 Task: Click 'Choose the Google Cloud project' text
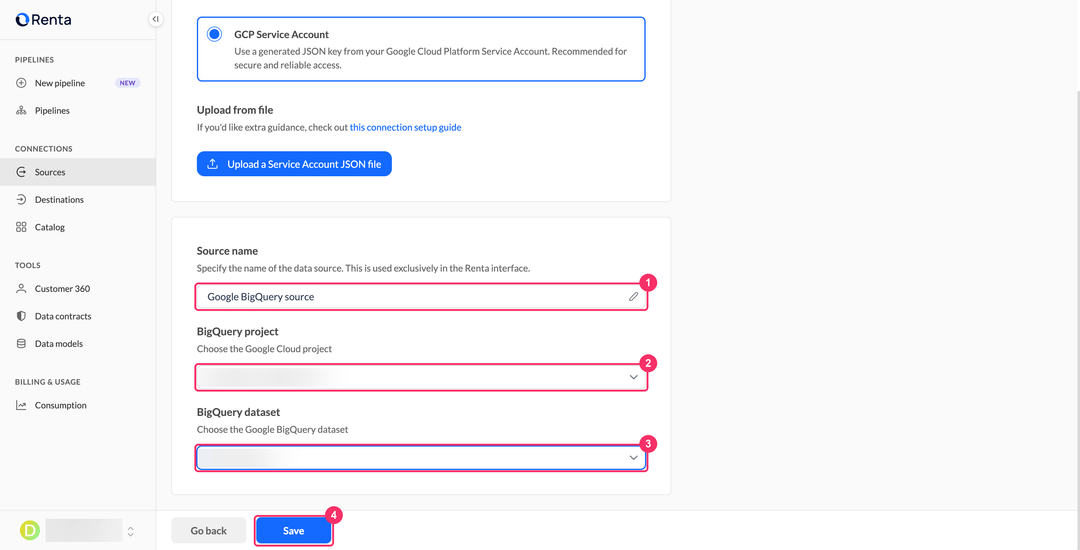264,349
